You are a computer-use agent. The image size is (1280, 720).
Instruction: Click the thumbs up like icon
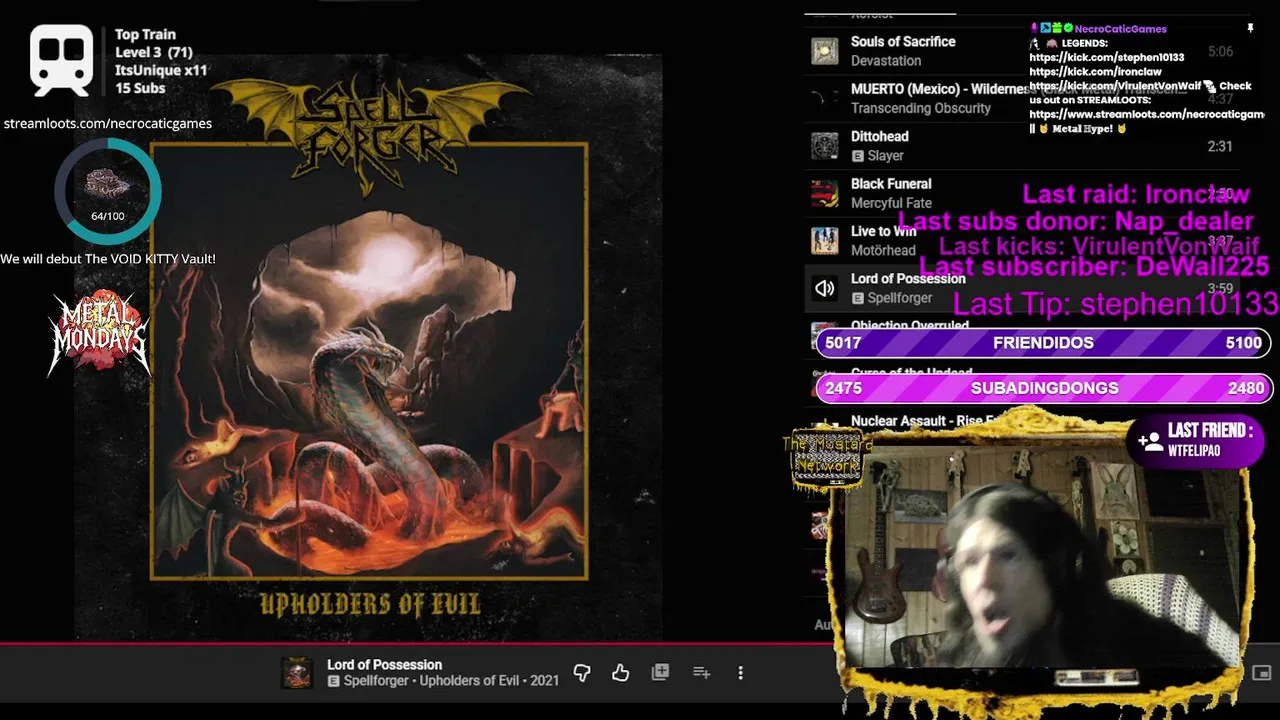[621, 673]
